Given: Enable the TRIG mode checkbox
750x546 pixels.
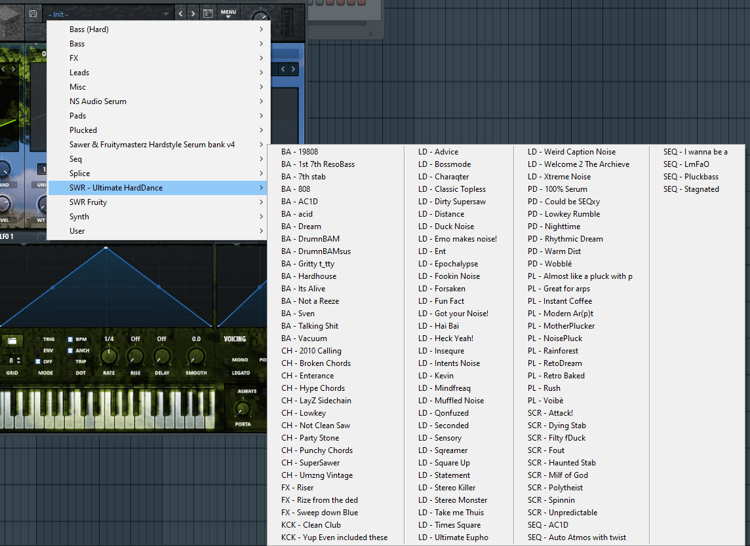Looking at the screenshot, I should click(38, 339).
